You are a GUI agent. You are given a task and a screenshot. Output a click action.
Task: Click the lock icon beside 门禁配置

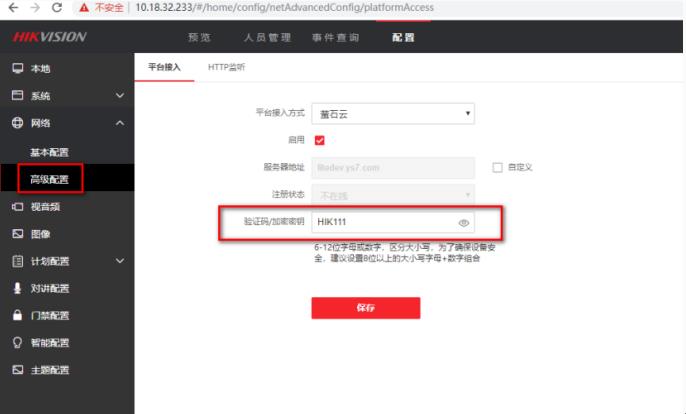(18, 315)
